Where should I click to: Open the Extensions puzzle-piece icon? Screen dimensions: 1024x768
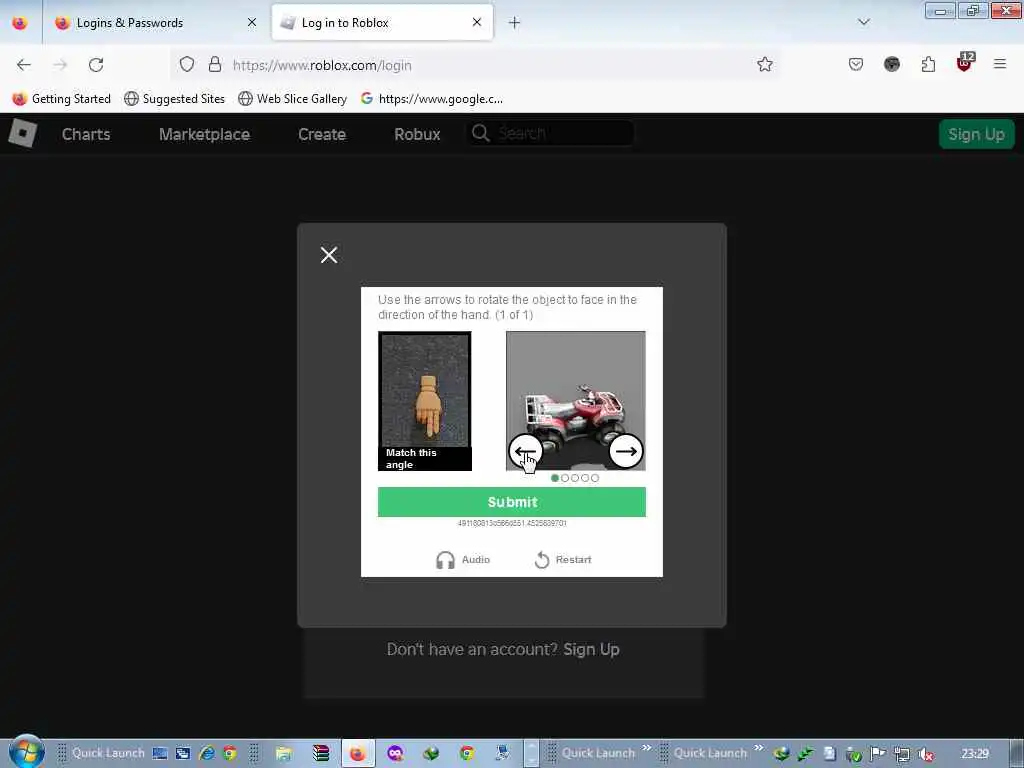(x=928, y=65)
